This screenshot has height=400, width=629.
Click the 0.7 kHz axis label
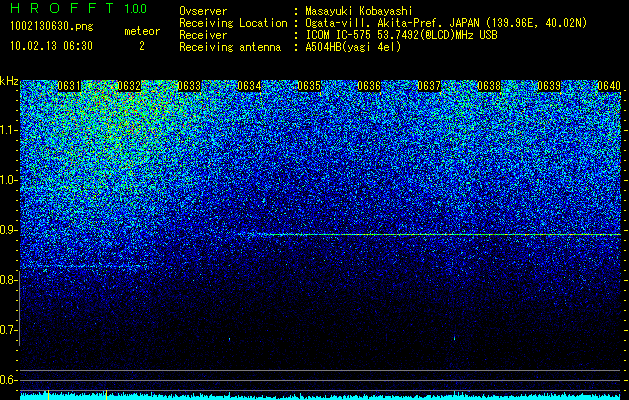[x=9, y=330]
